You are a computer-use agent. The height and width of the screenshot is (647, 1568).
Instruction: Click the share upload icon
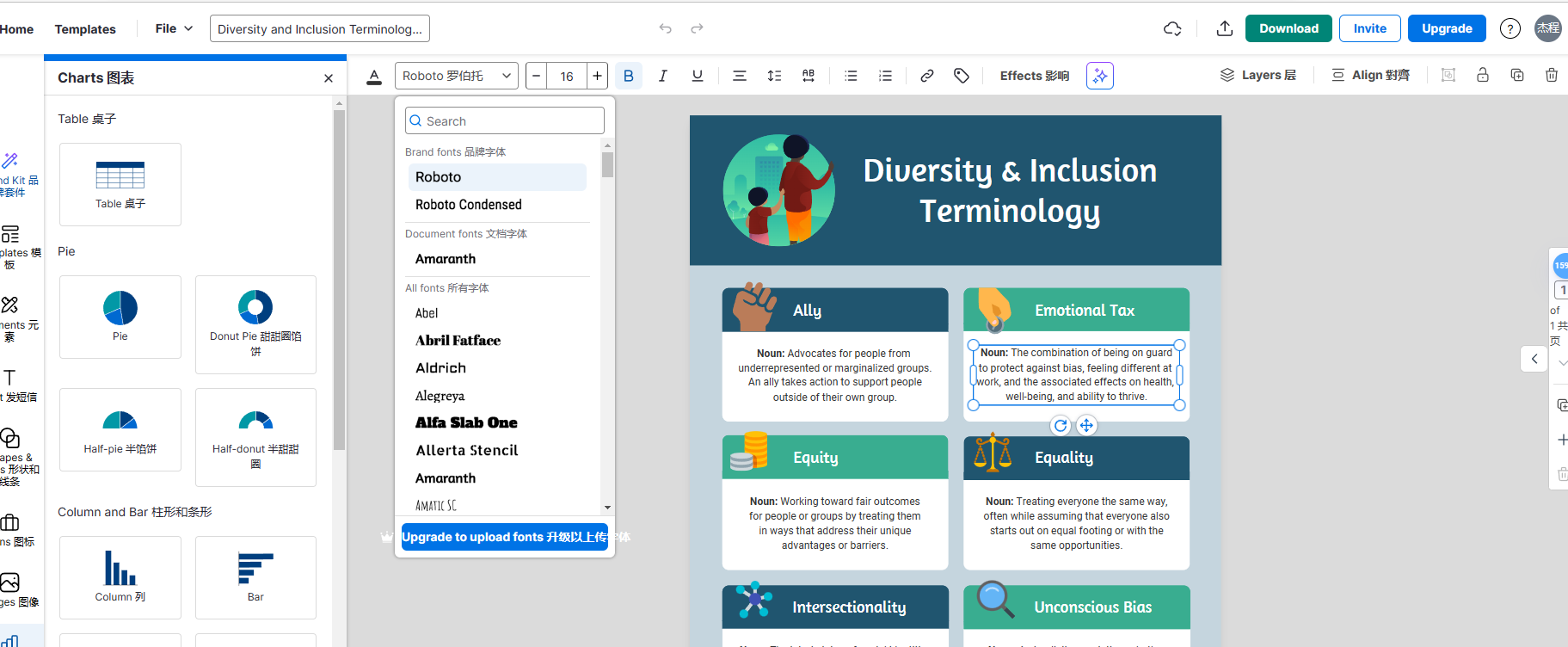point(1225,28)
